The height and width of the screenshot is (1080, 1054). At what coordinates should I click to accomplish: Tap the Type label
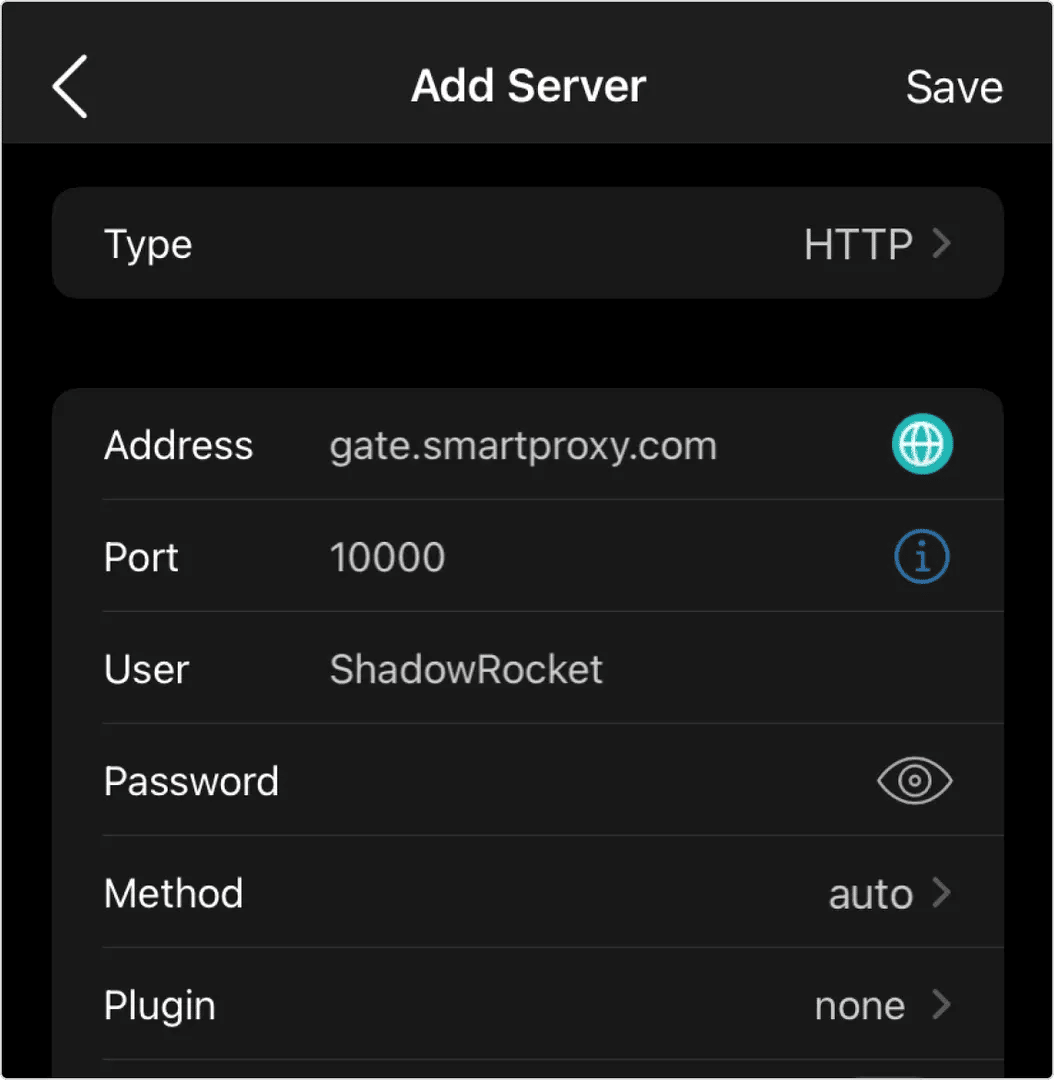(148, 245)
